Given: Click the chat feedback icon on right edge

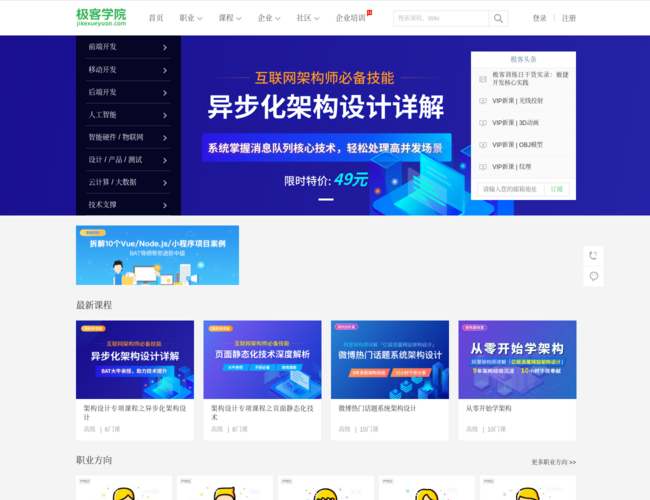Looking at the screenshot, I should point(593,276).
